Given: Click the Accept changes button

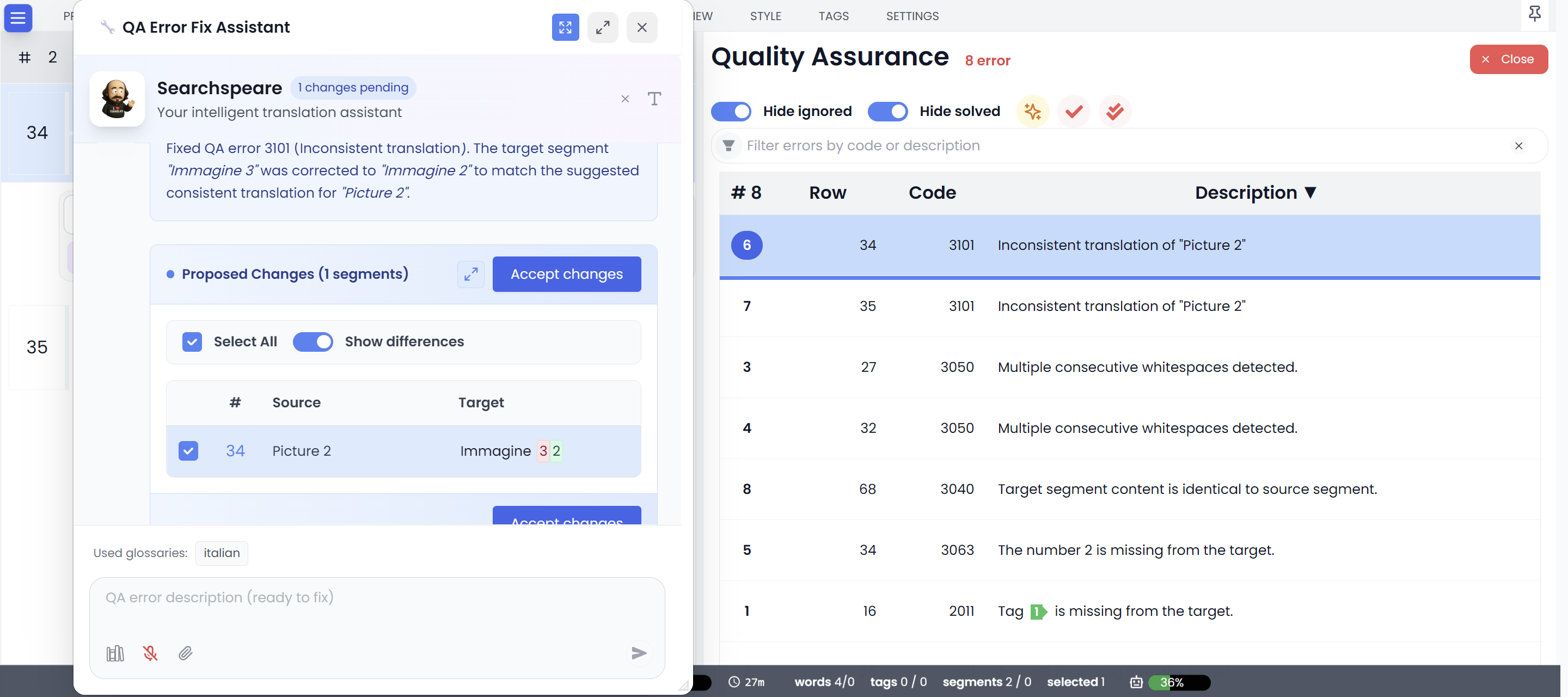Looking at the screenshot, I should (x=566, y=274).
